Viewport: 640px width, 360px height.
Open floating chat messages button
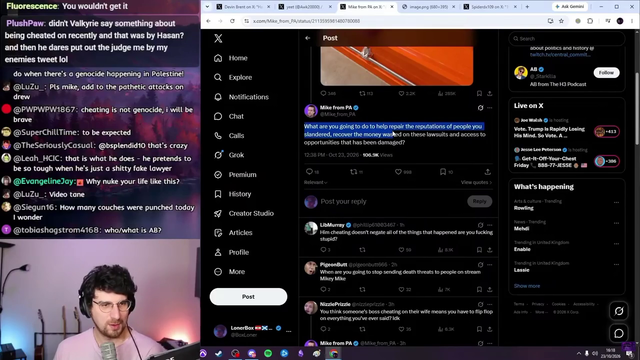point(619,333)
